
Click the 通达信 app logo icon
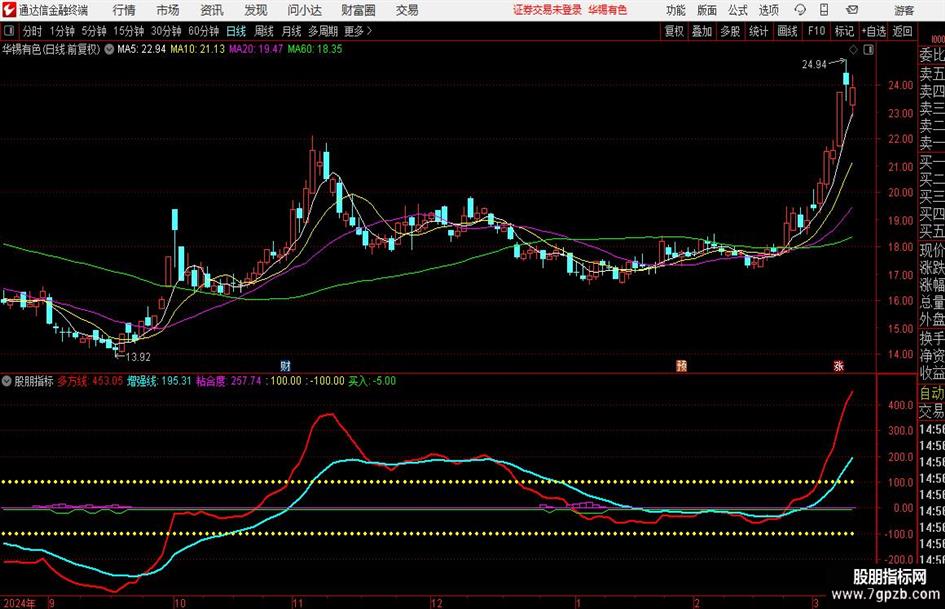pyautogui.click(x=9, y=10)
